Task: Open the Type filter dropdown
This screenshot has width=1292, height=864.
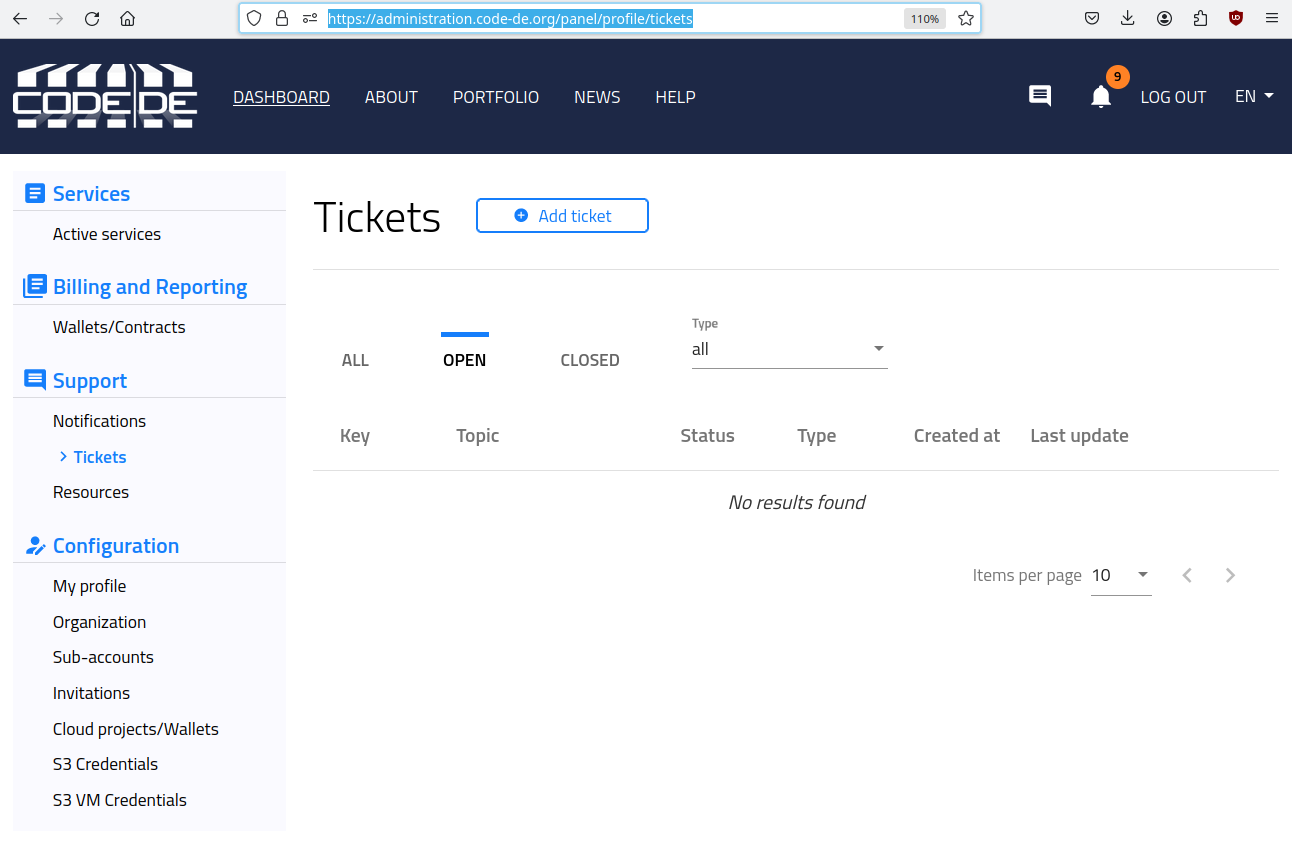Action: click(x=790, y=349)
